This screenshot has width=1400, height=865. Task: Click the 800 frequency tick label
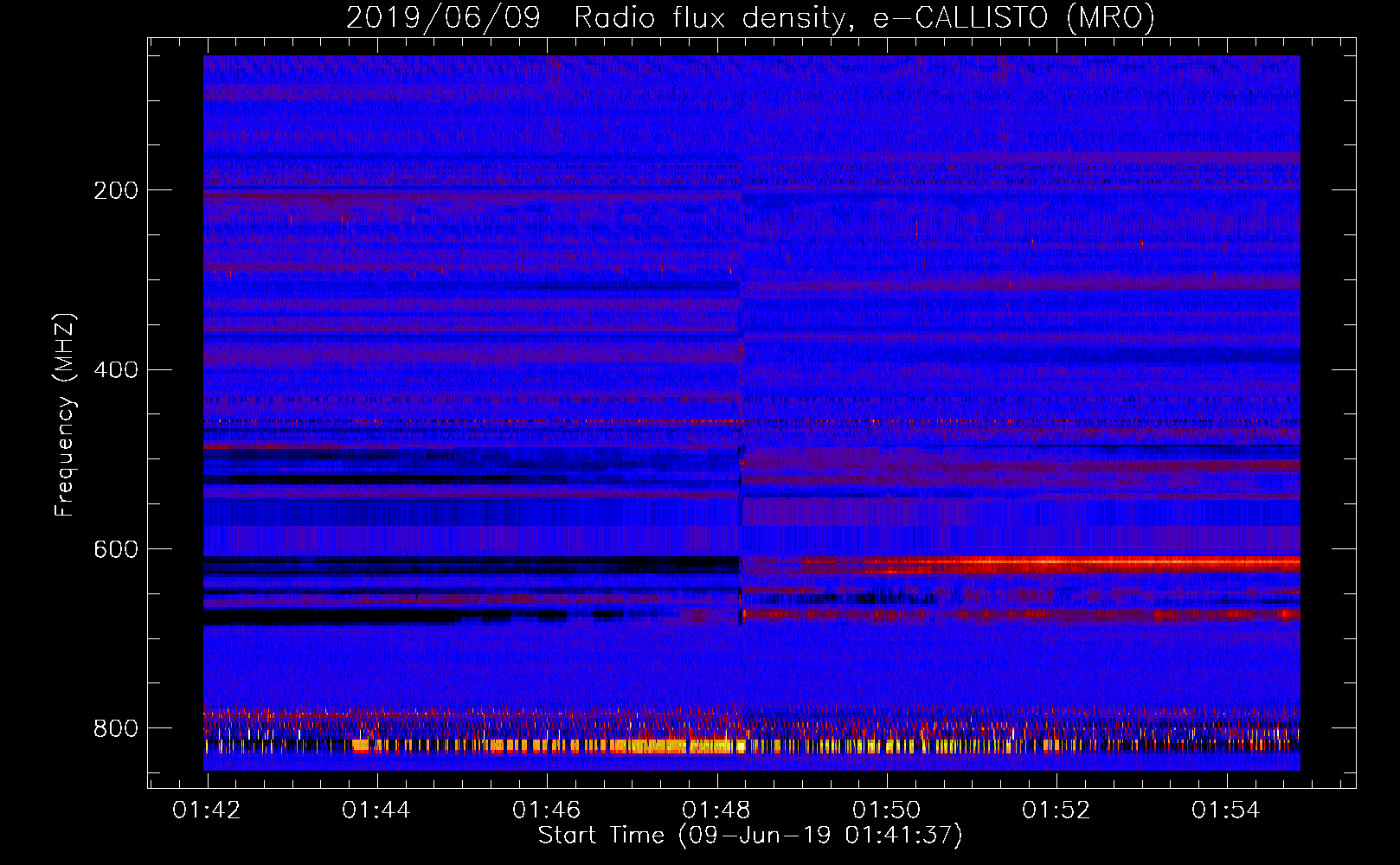[116, 728]
